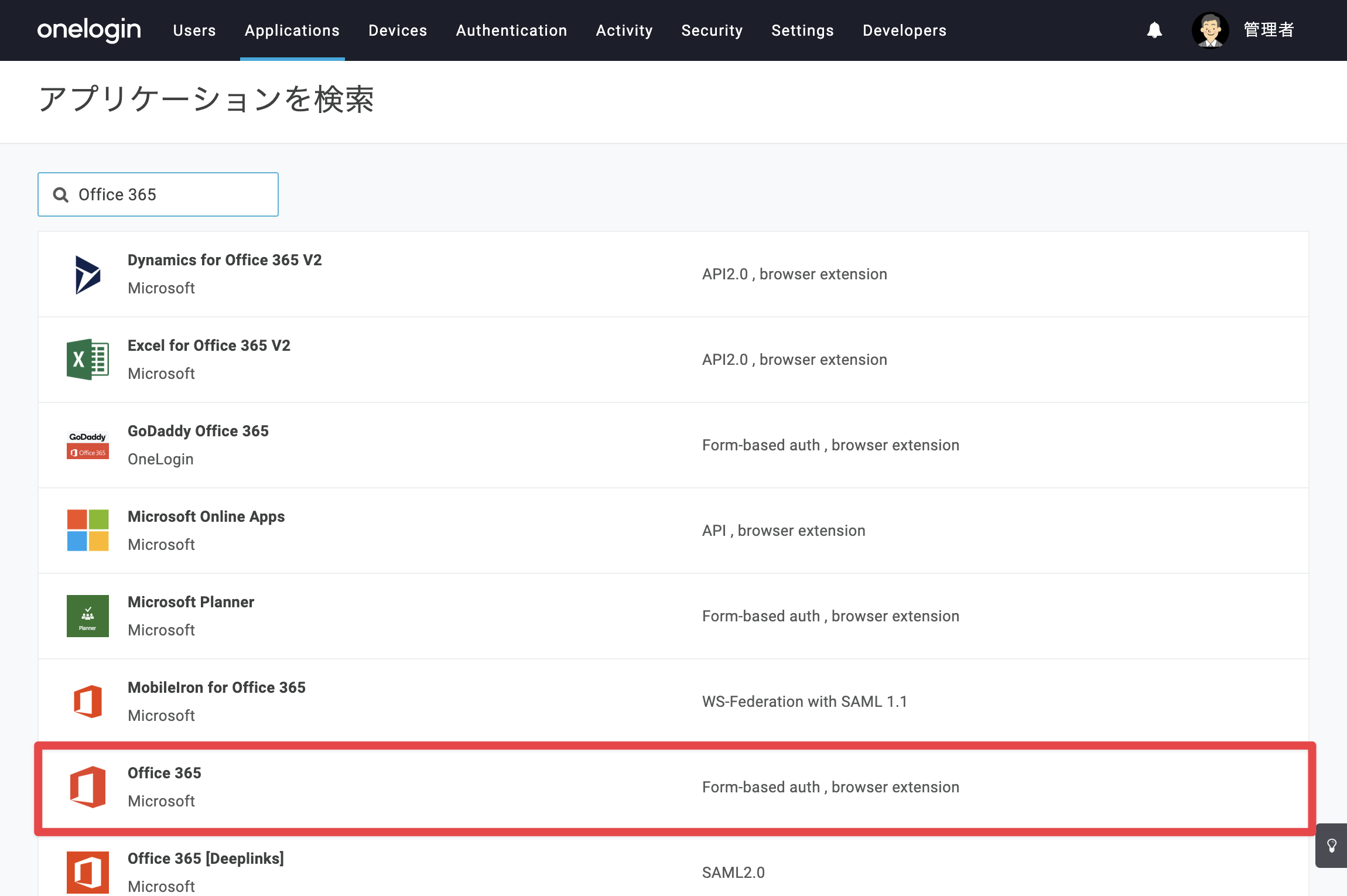
Task: Open the Developers menu
Action: tap(905, 30)
